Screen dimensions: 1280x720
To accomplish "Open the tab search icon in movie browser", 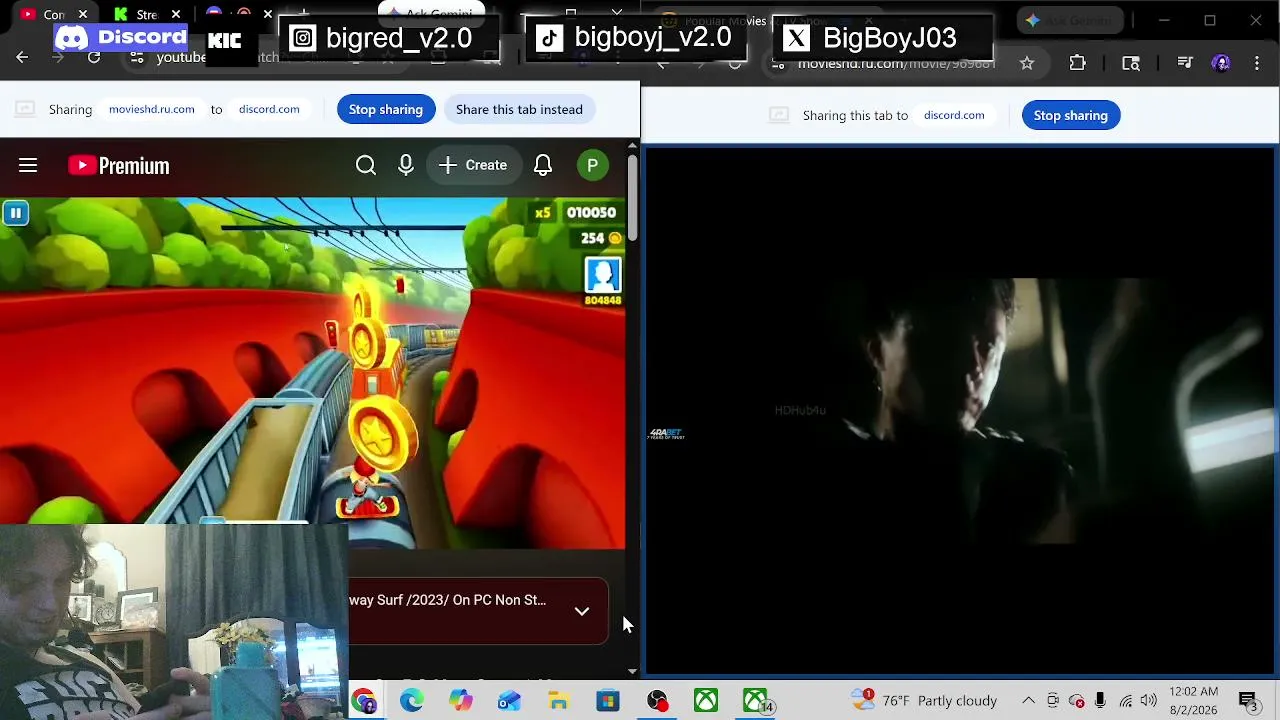I will click(x=1131, y=63).
